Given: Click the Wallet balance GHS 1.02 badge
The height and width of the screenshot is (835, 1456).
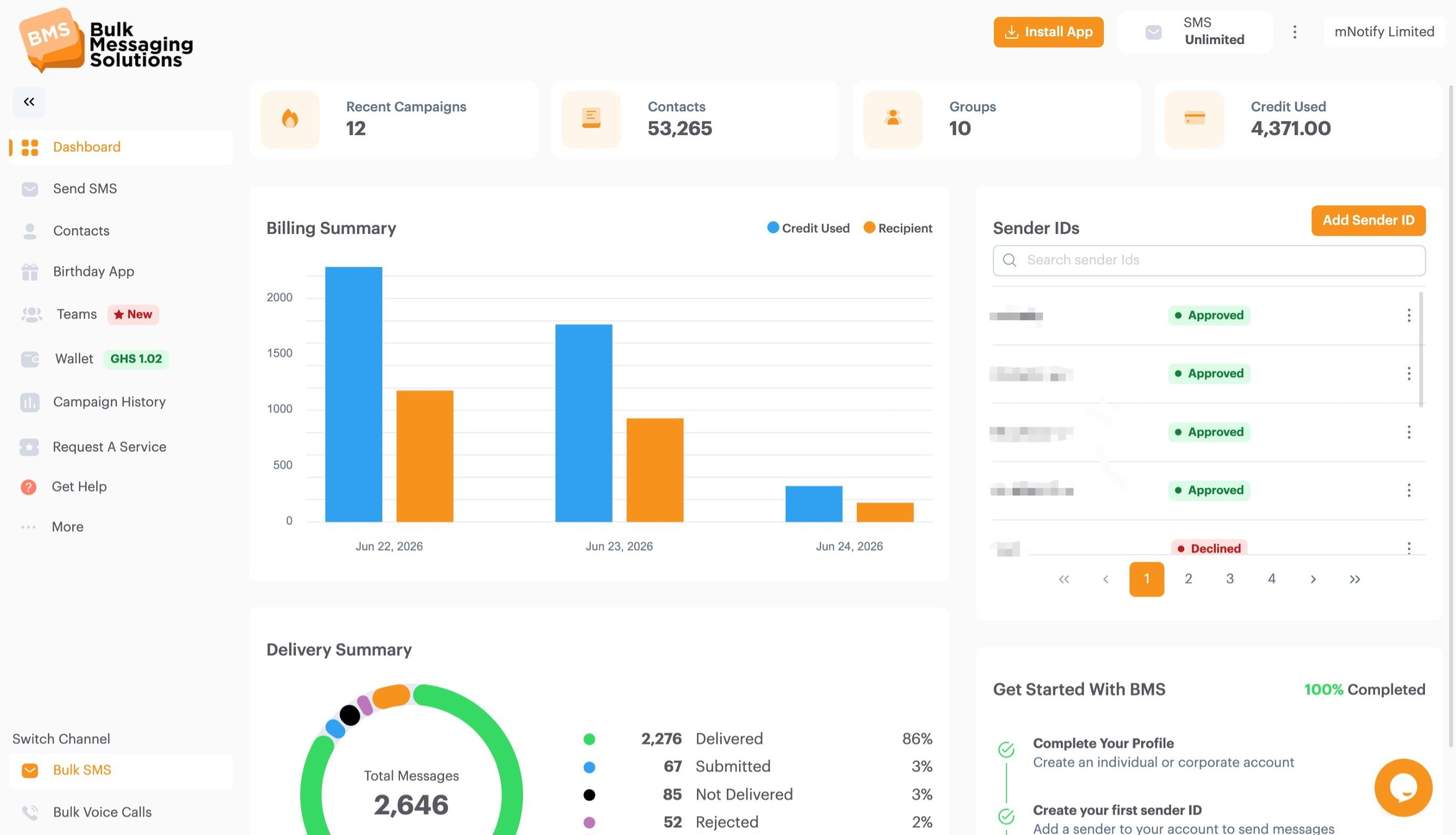Looking at the screenshot, I should coord(136,359).
